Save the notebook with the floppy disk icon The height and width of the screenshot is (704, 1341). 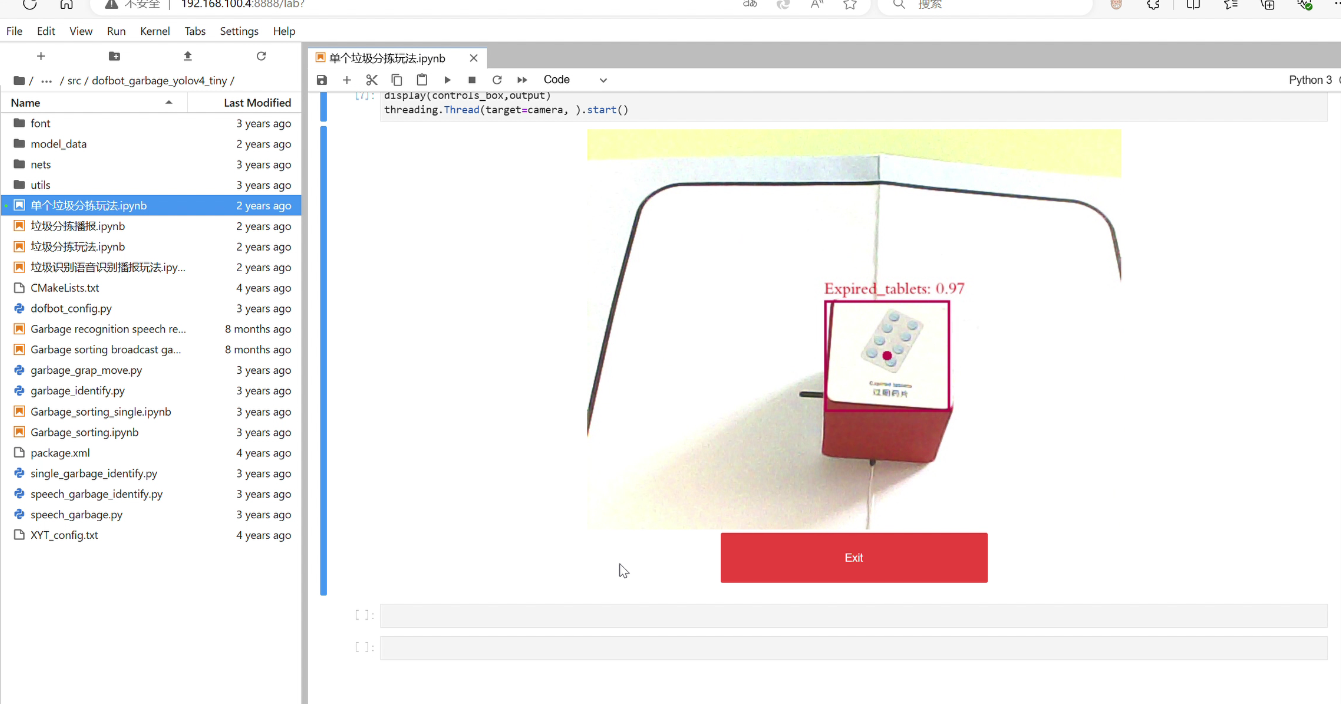(322, 80)
